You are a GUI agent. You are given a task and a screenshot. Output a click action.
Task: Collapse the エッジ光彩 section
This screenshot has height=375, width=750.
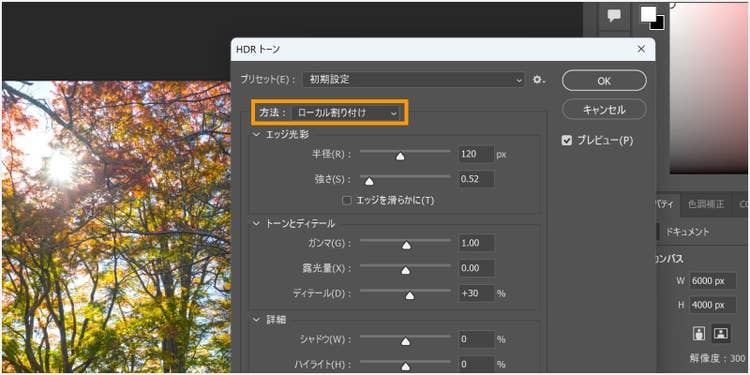pyautogui.click(x=256, y=135)
